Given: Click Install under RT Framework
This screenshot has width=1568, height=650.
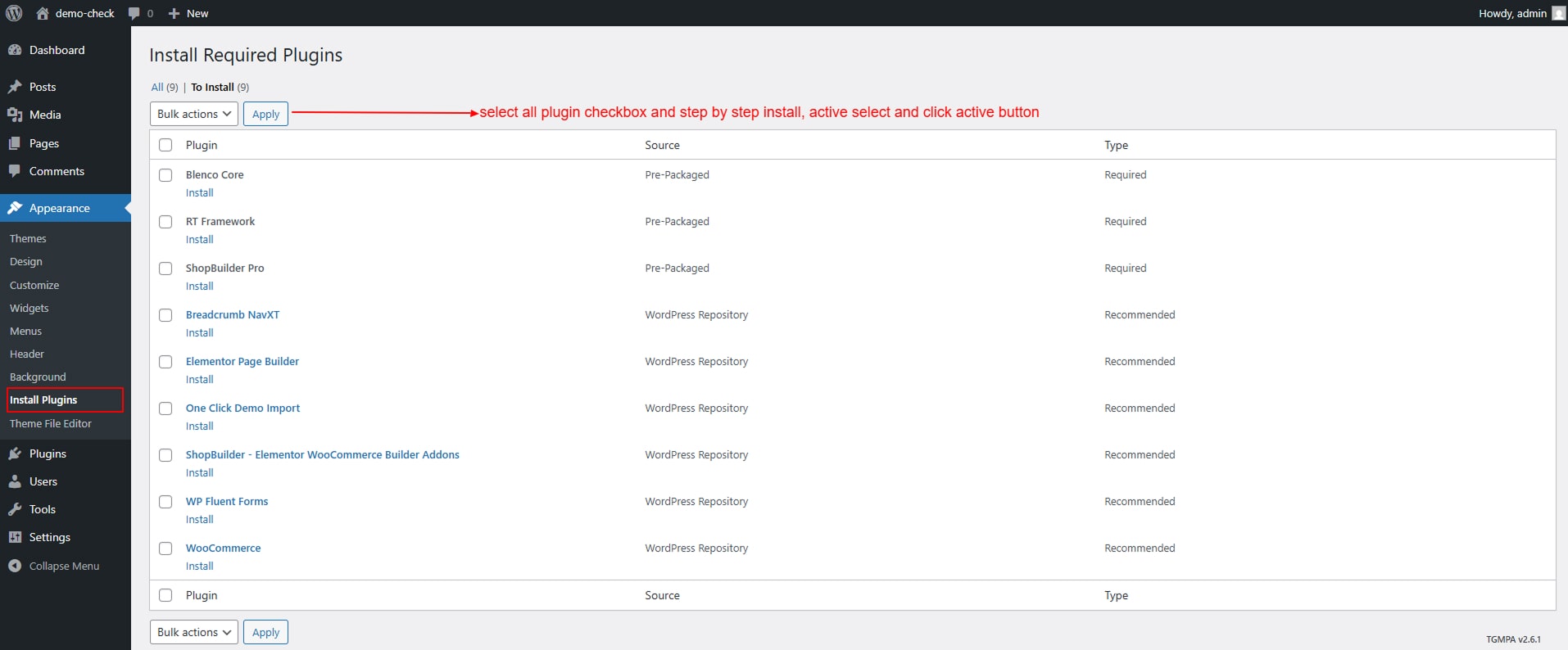Looking at the screenshot, I should 199,240.
